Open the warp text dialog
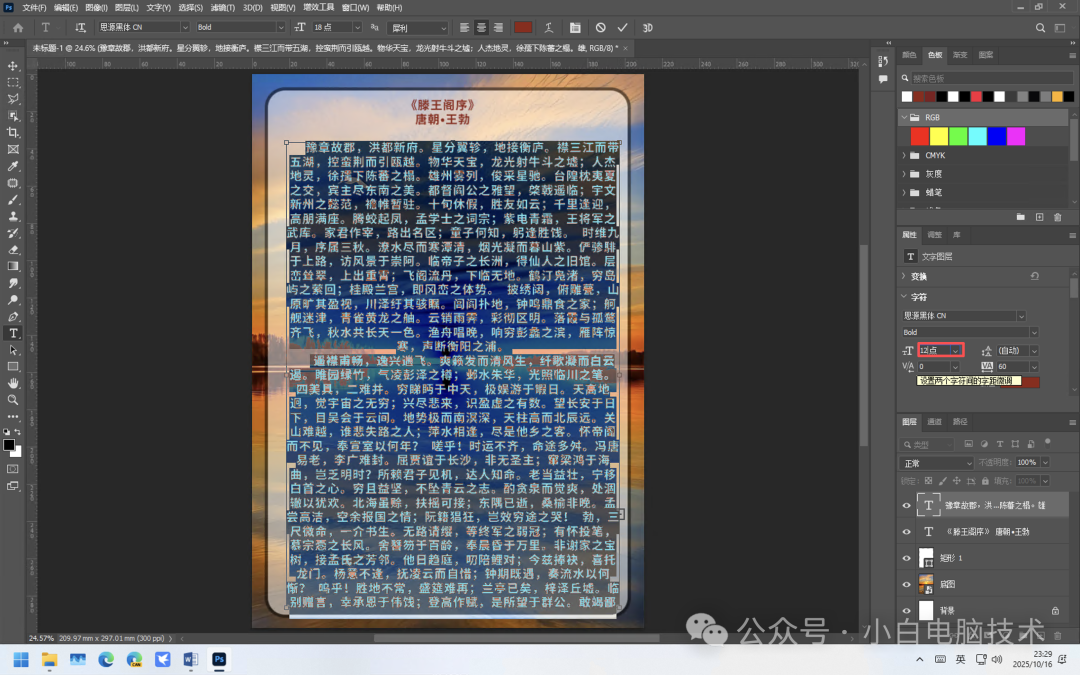 point(548,28)
